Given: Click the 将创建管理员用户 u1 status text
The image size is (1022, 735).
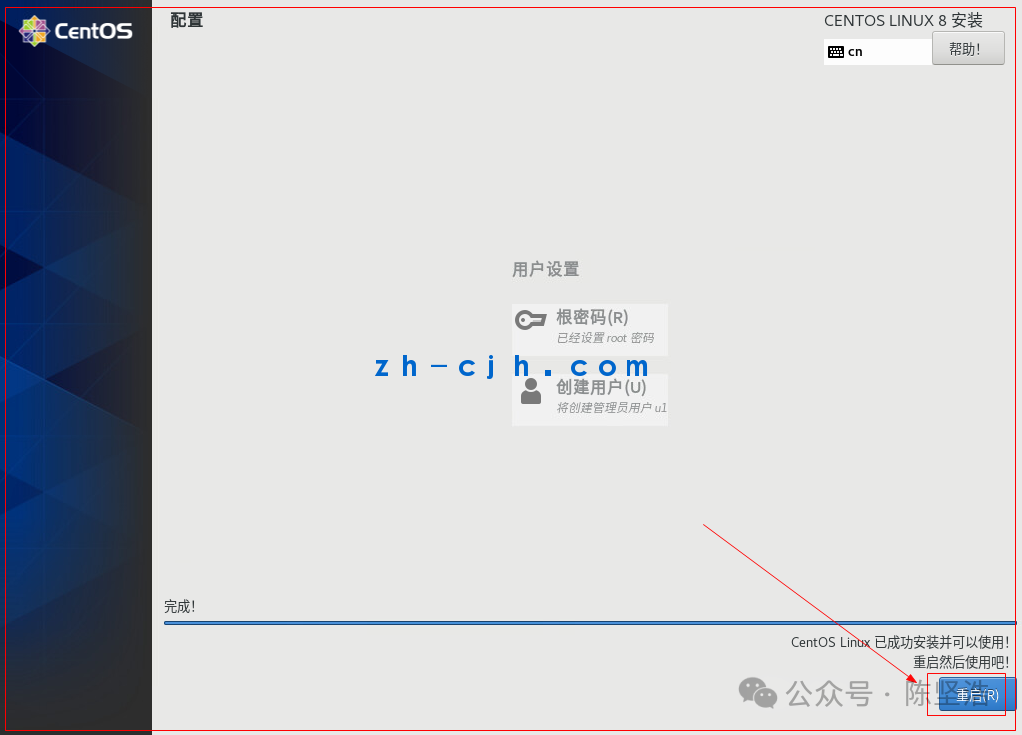Looking at the screenshot, I should (x=611, y=408).
